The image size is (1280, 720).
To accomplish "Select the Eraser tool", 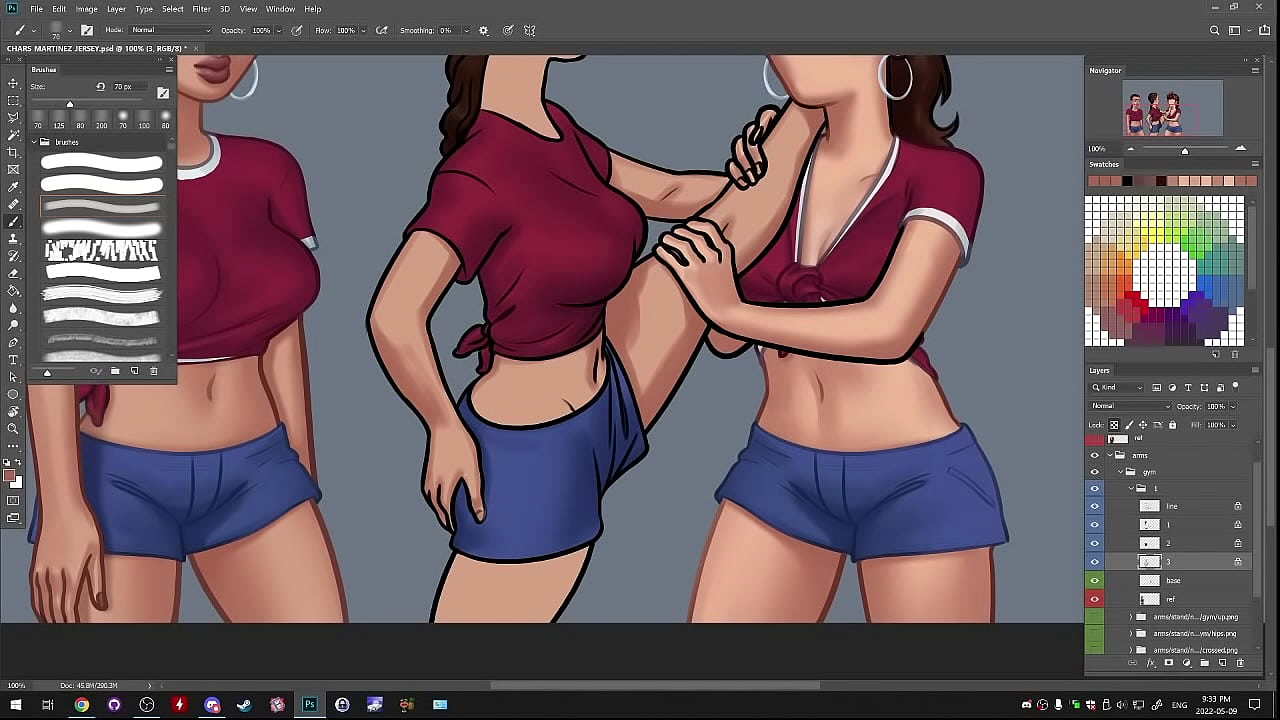I will [x=14, y=272].
